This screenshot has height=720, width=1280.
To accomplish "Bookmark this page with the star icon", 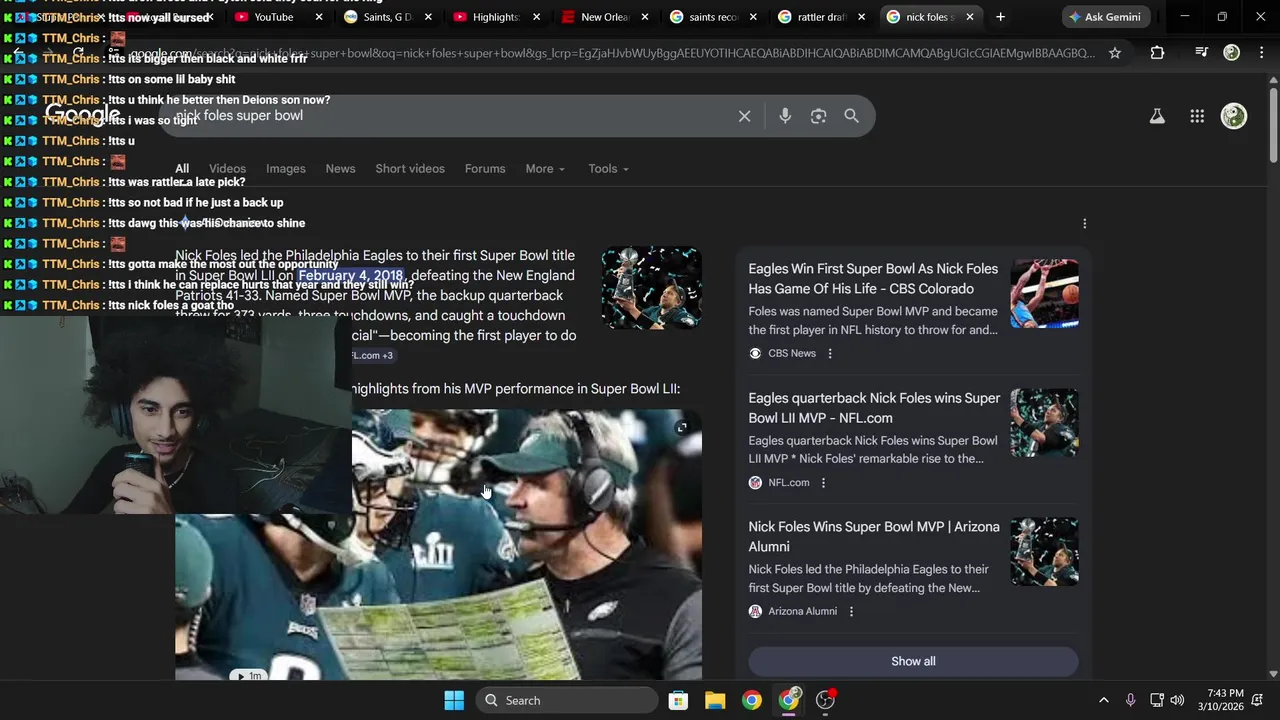I will 1115,53.
